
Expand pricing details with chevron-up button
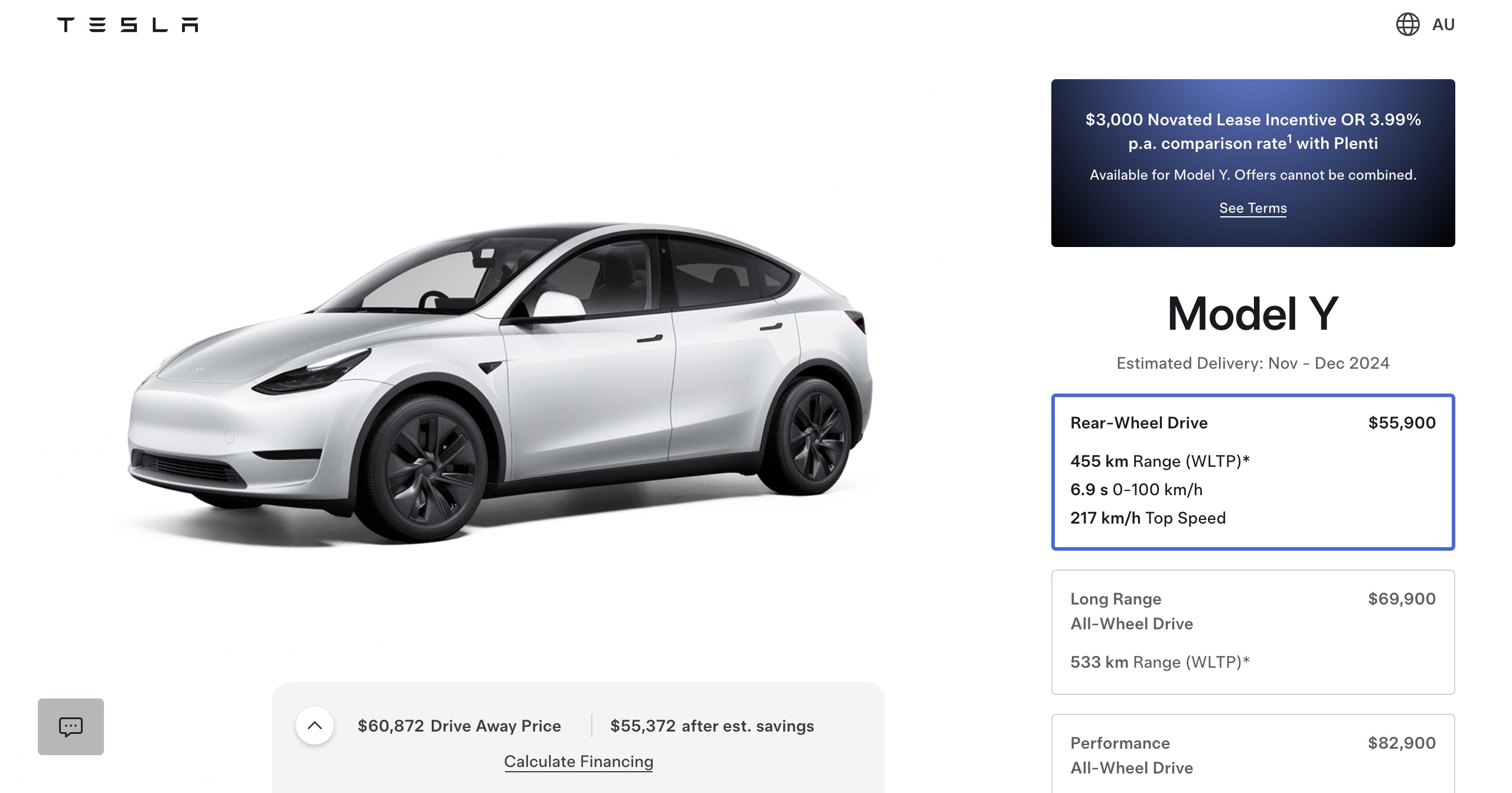[315, 726]
